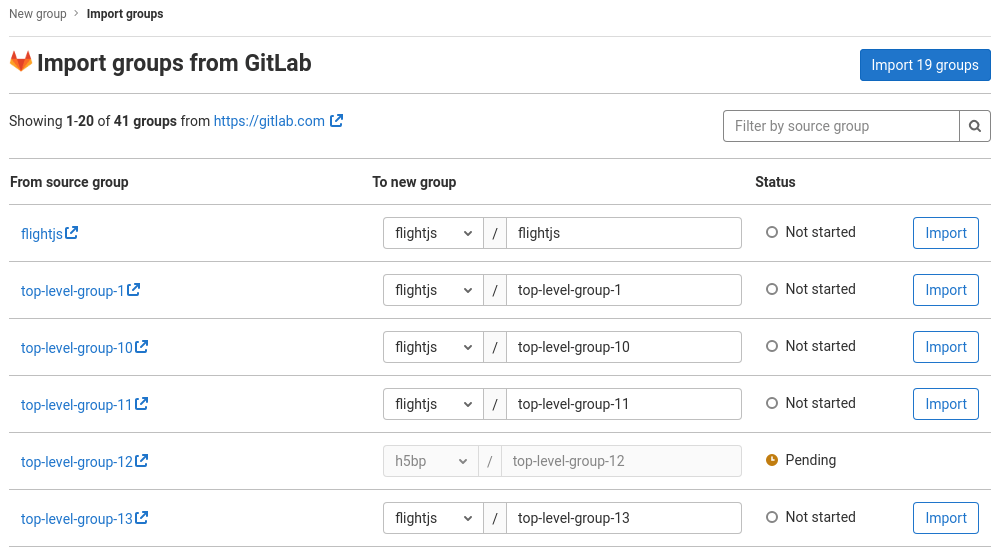This screenshot has width=998, height=555.
Task: Expand namespace dropdown for top-level-group-1
Action: coord(433,290)
